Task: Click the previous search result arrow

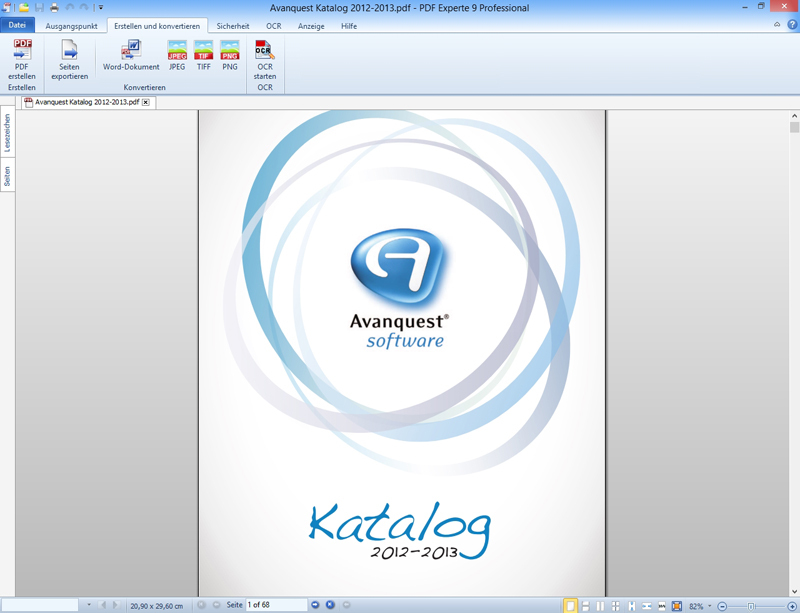Action: 103,605
